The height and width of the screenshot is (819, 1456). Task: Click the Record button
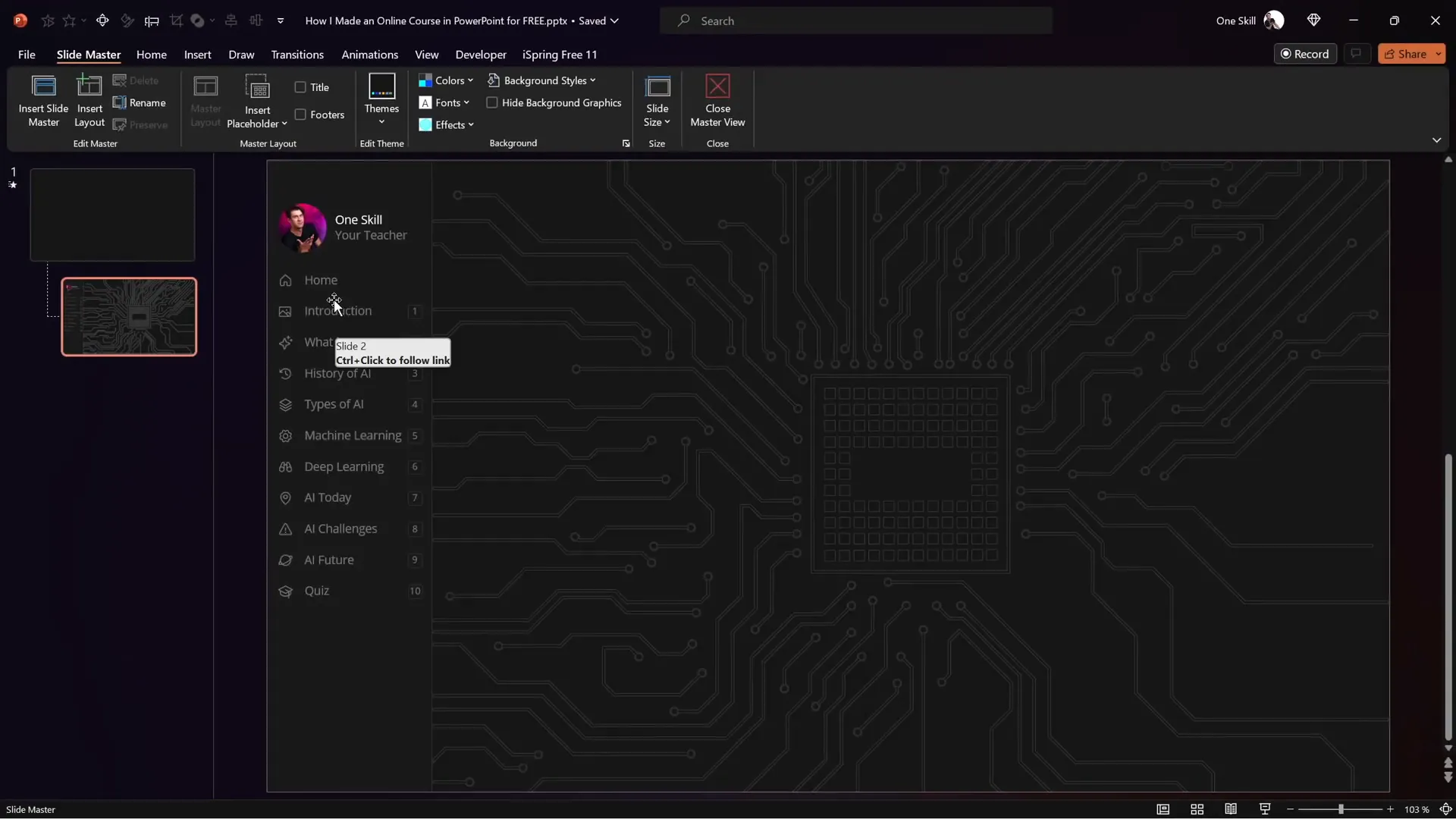[1305, 54]
